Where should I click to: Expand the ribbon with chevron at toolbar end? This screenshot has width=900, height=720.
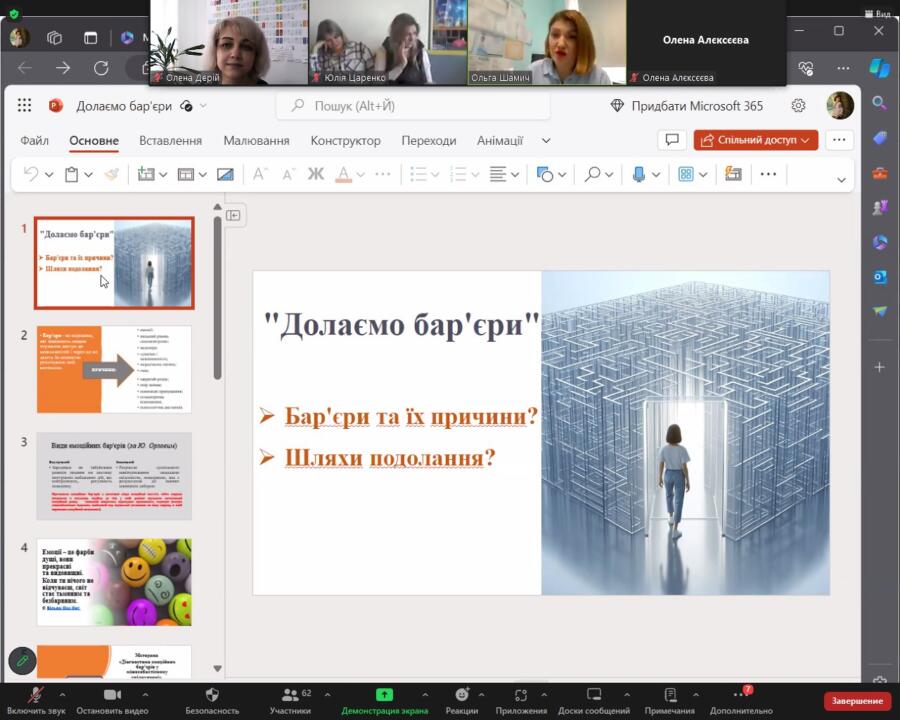tap(841, 180)
